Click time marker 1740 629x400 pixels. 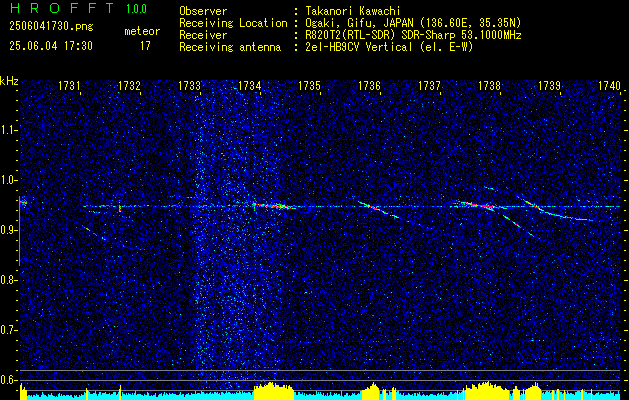click(609, 85)
